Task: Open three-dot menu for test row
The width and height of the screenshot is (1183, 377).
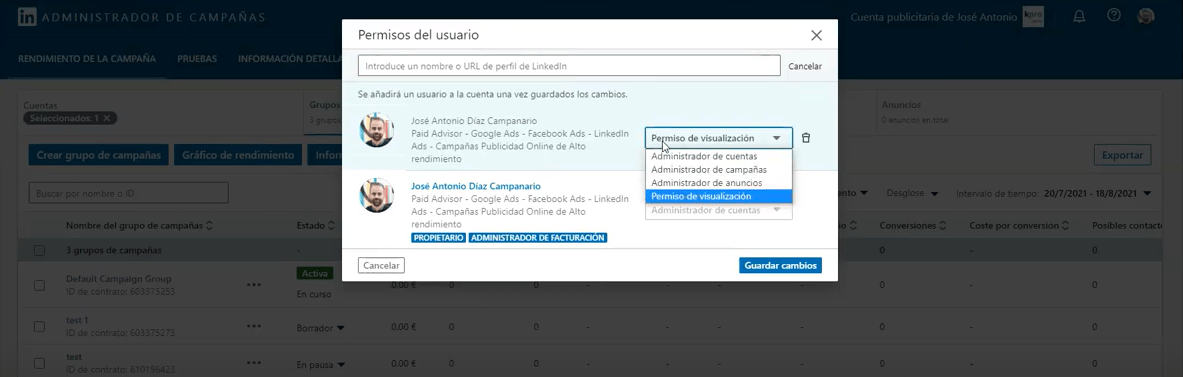Action: coord(254,363)
